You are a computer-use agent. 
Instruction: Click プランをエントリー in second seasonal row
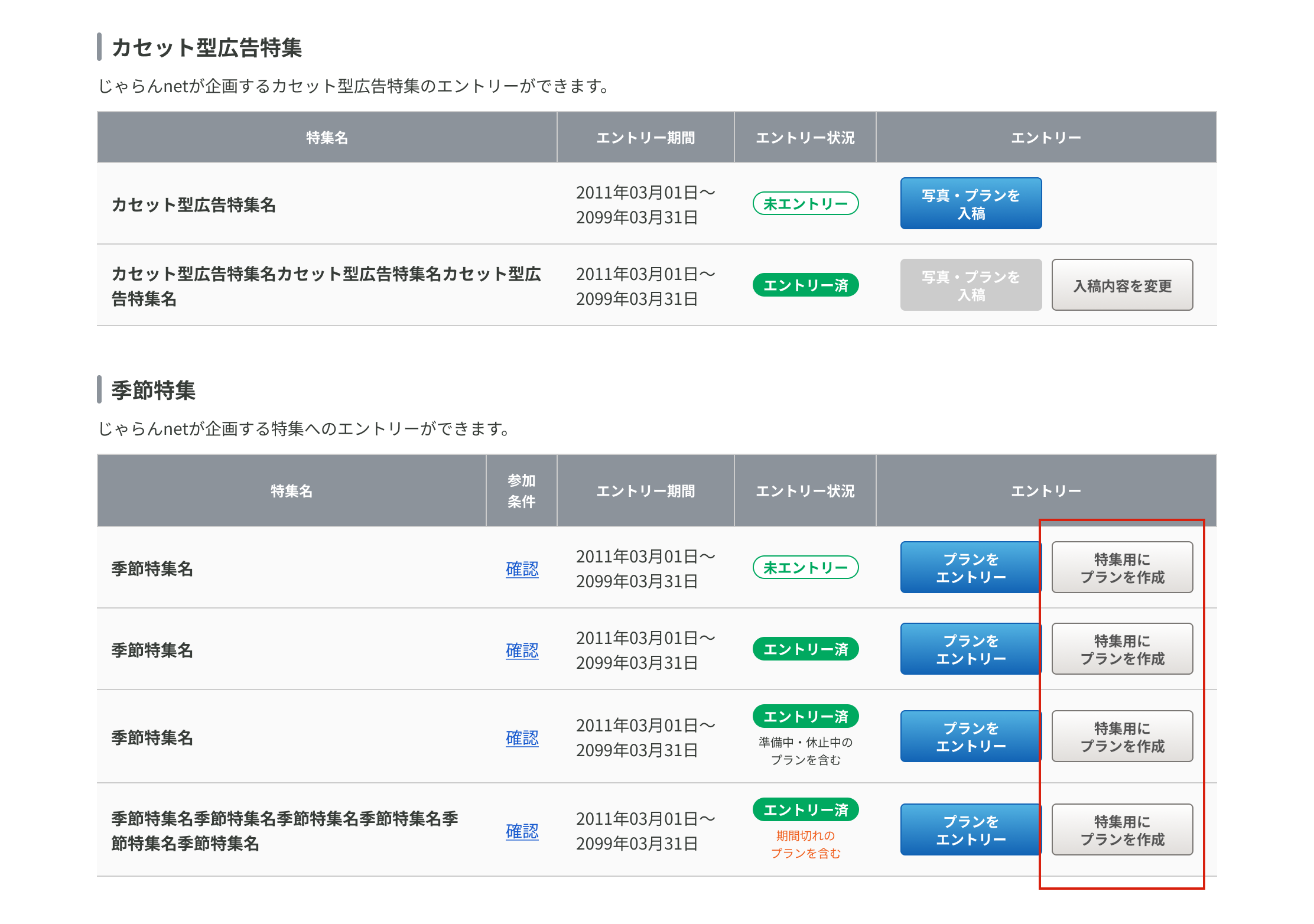click(970, 649)
